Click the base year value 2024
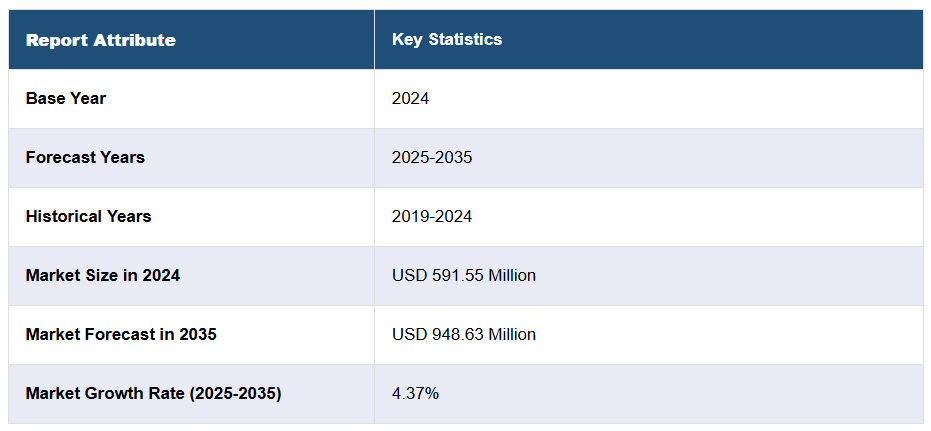931x431 pixels. (410, 98)
